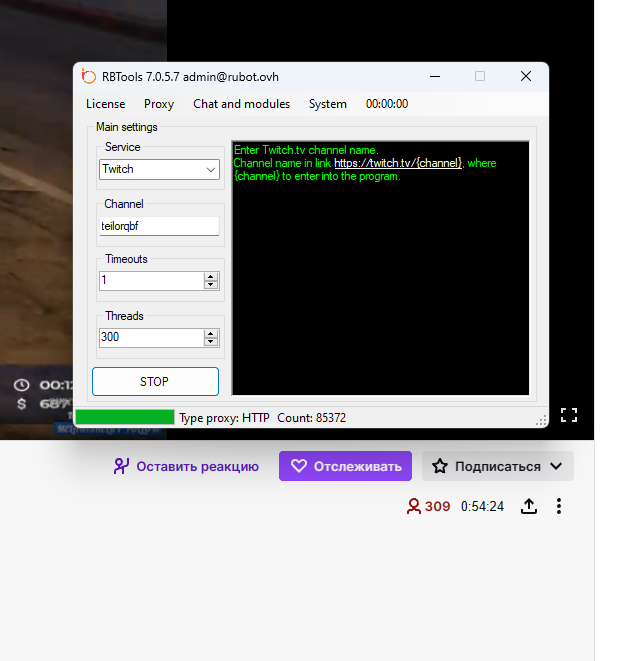This screenshot has height=661, width=630.
Task: Open the three-dot more options menu
Action: point(559,507)
